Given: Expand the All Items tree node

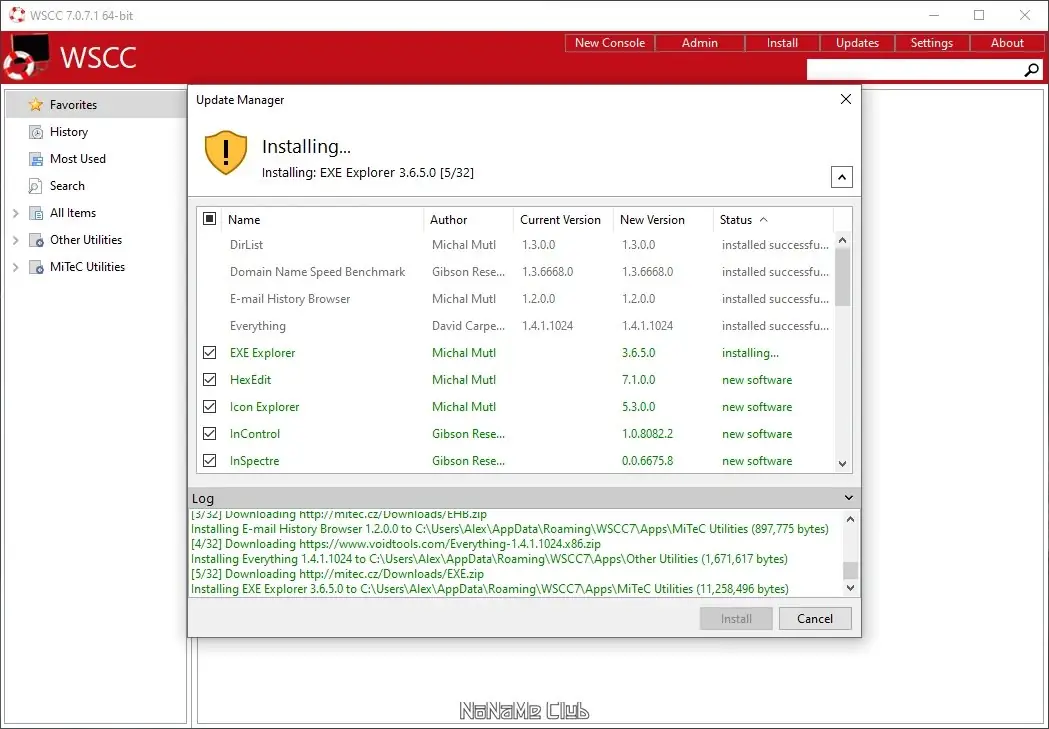Looking at the screenshot, I should pyautogui.click(x=15, y=213).
